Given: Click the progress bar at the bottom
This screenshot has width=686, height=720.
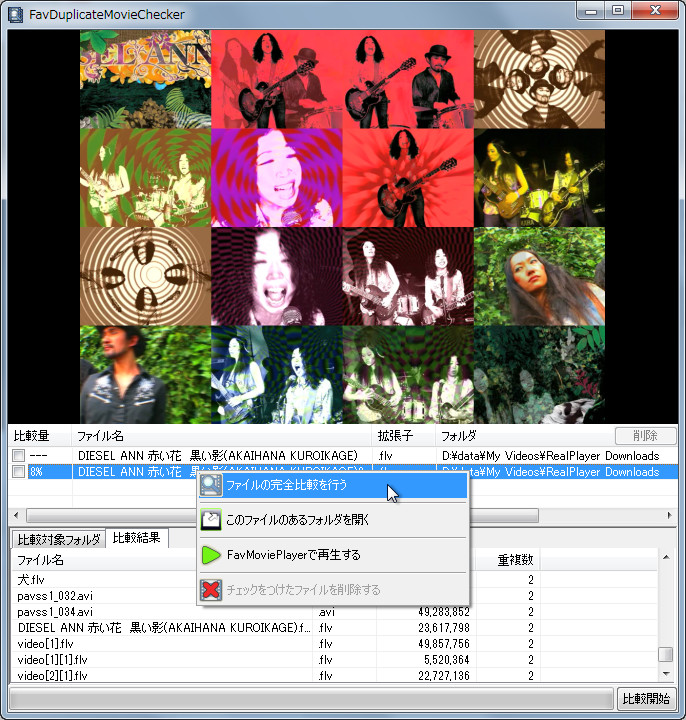Looking at the screenshot, I should 311,699.
